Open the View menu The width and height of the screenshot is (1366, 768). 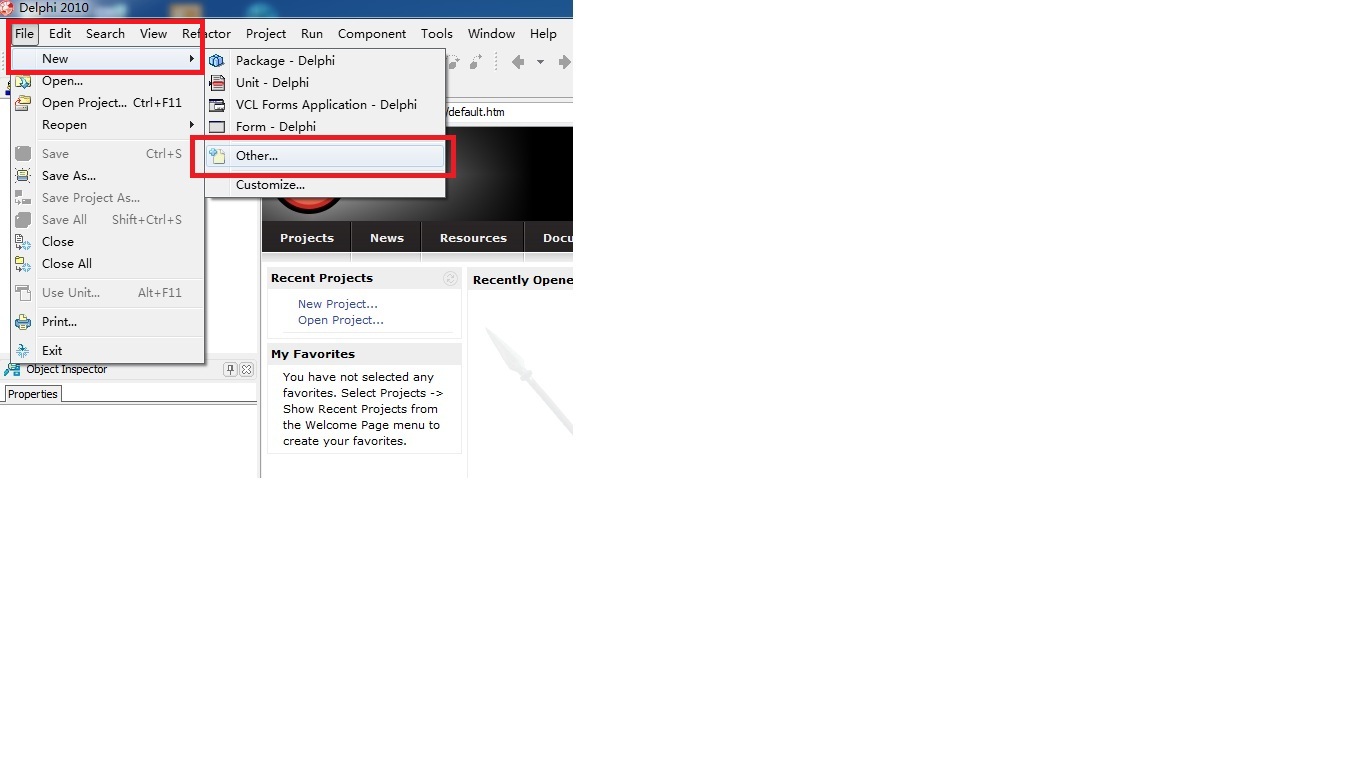pos(153,33)
